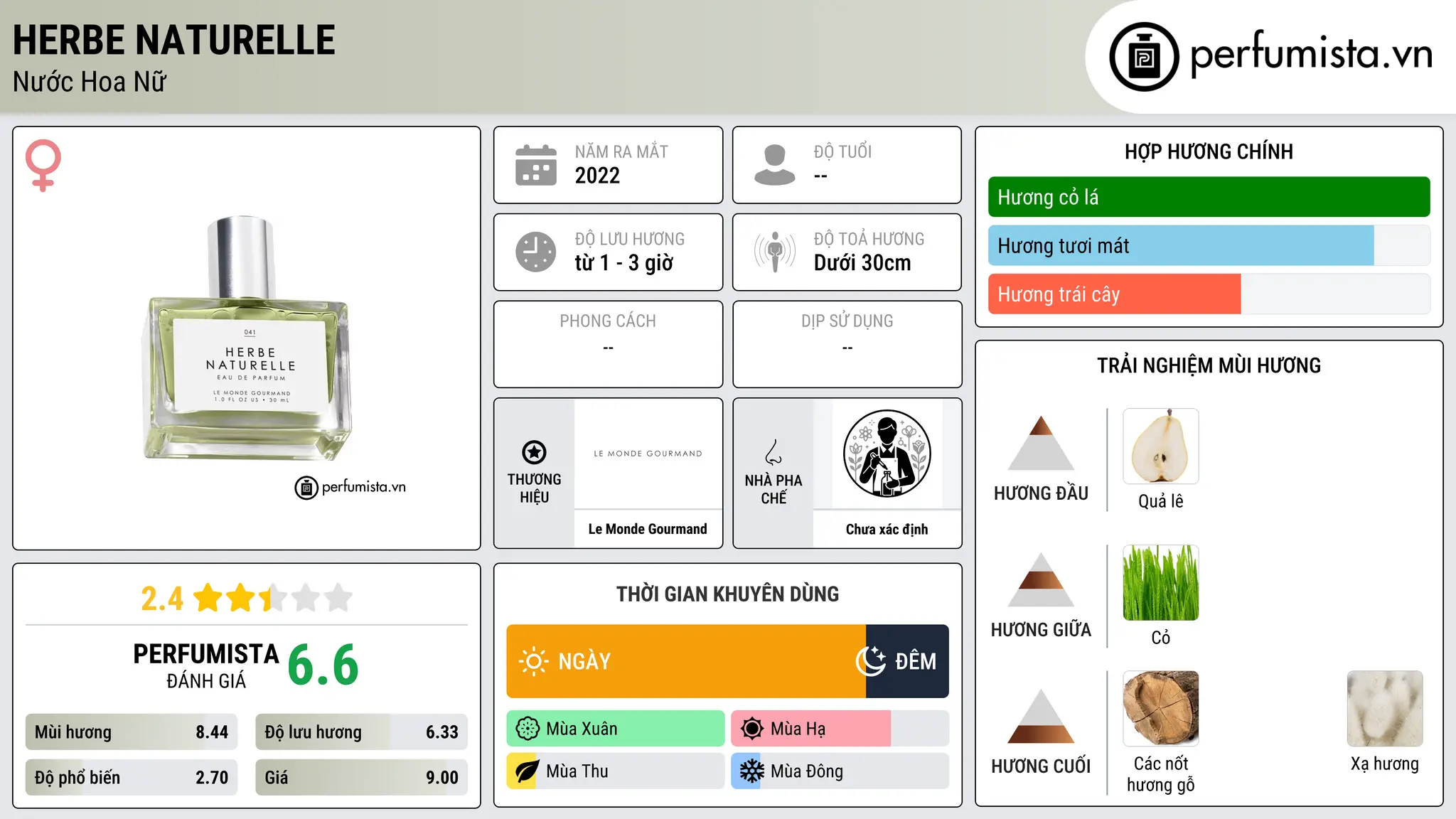
Task: Click the Hương Giữa label
Action: 1041,630
